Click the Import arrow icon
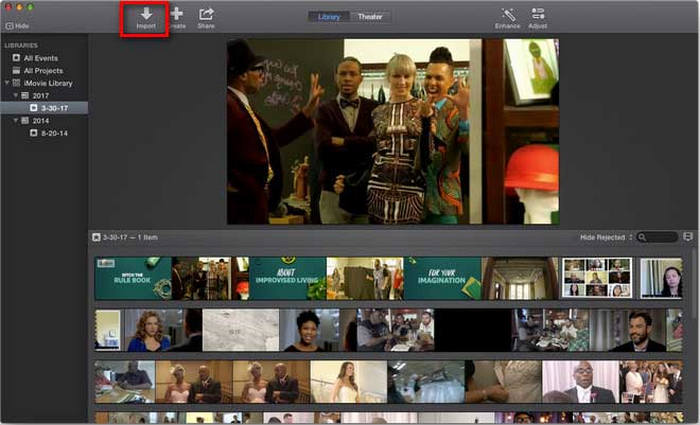 (x=146, y=14)
